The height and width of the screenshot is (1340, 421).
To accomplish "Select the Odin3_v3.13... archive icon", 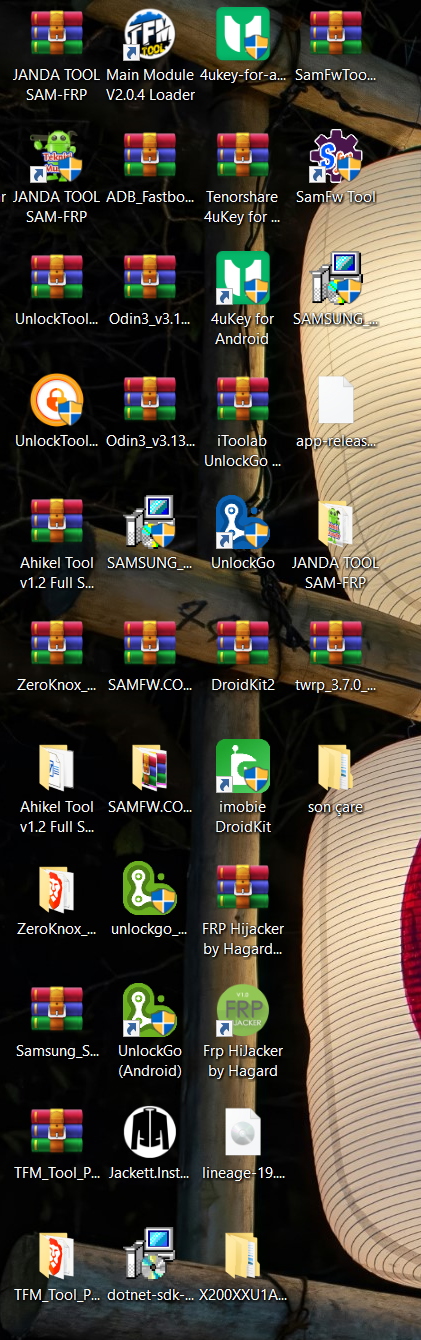I will click(150, 400).
